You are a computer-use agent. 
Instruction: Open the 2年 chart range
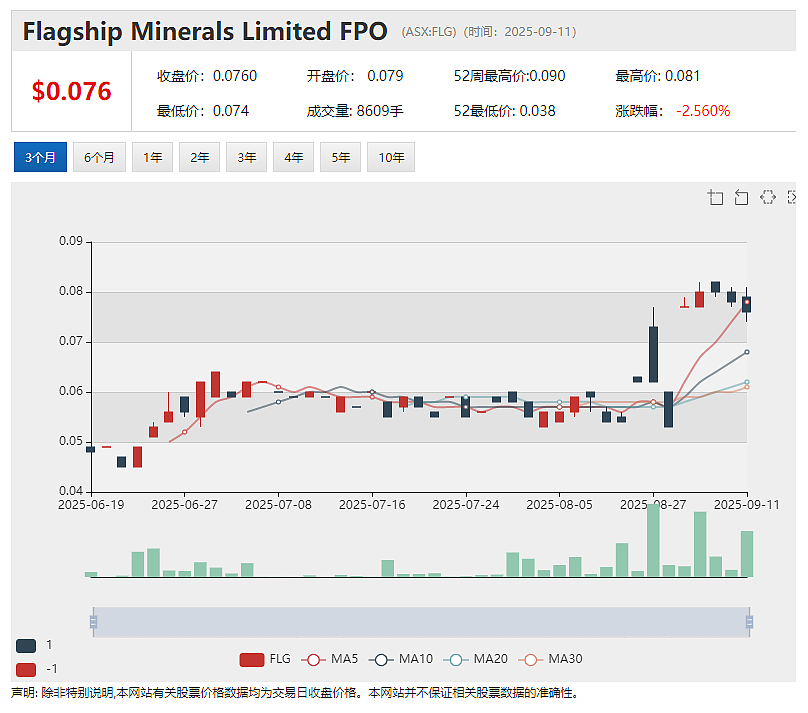point(199,157)
